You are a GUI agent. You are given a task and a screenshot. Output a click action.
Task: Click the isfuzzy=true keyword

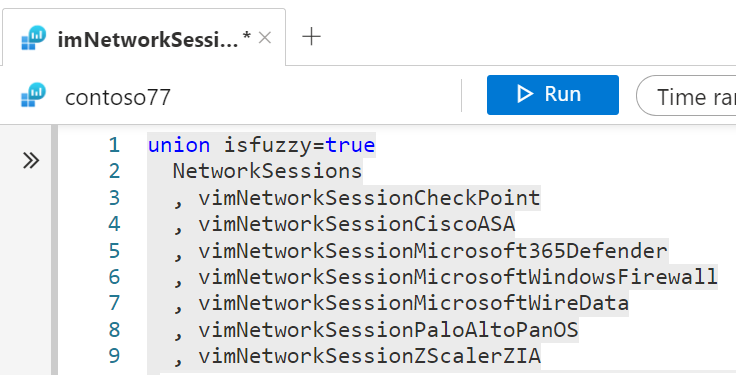click(x=299, y=145)
